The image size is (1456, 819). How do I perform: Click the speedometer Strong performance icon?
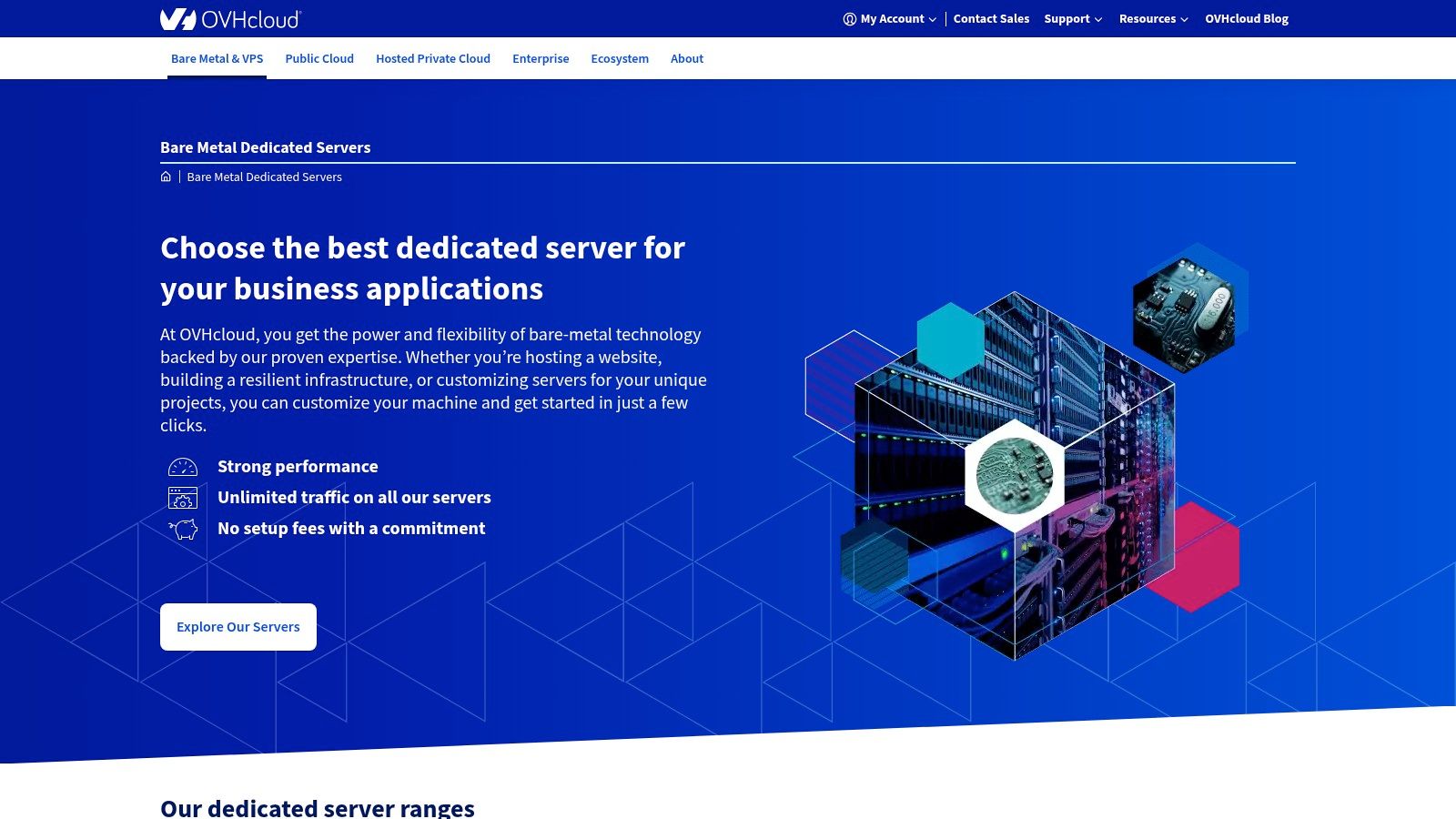[183, 467]
